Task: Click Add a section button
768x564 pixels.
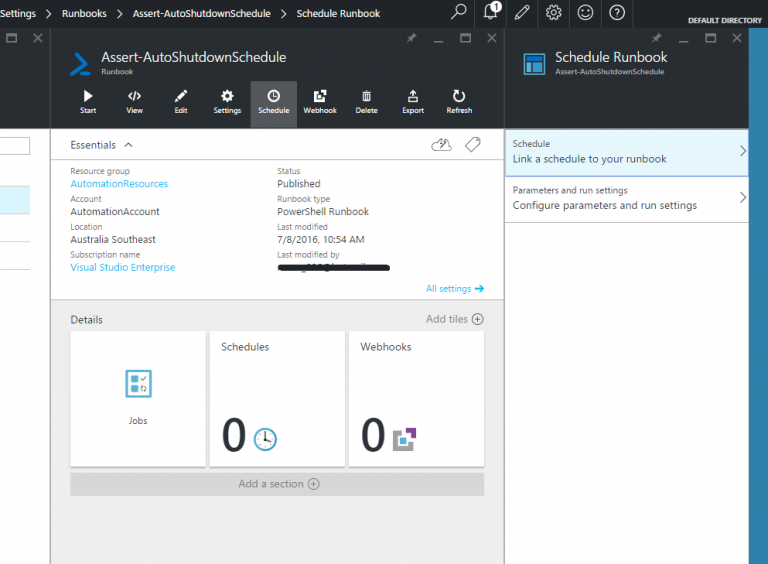Action: [277, 484]
